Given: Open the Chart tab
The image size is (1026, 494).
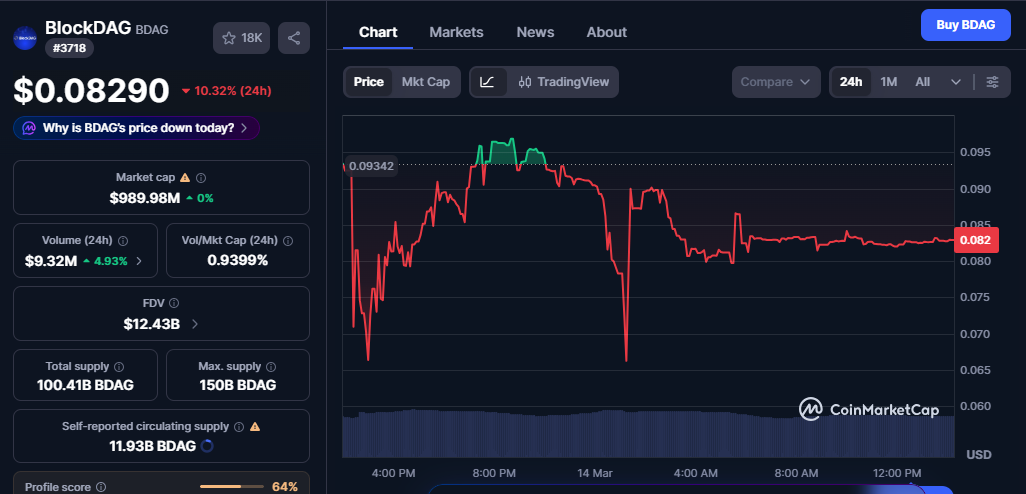Looking at the screenshot, I should (378, 32).
